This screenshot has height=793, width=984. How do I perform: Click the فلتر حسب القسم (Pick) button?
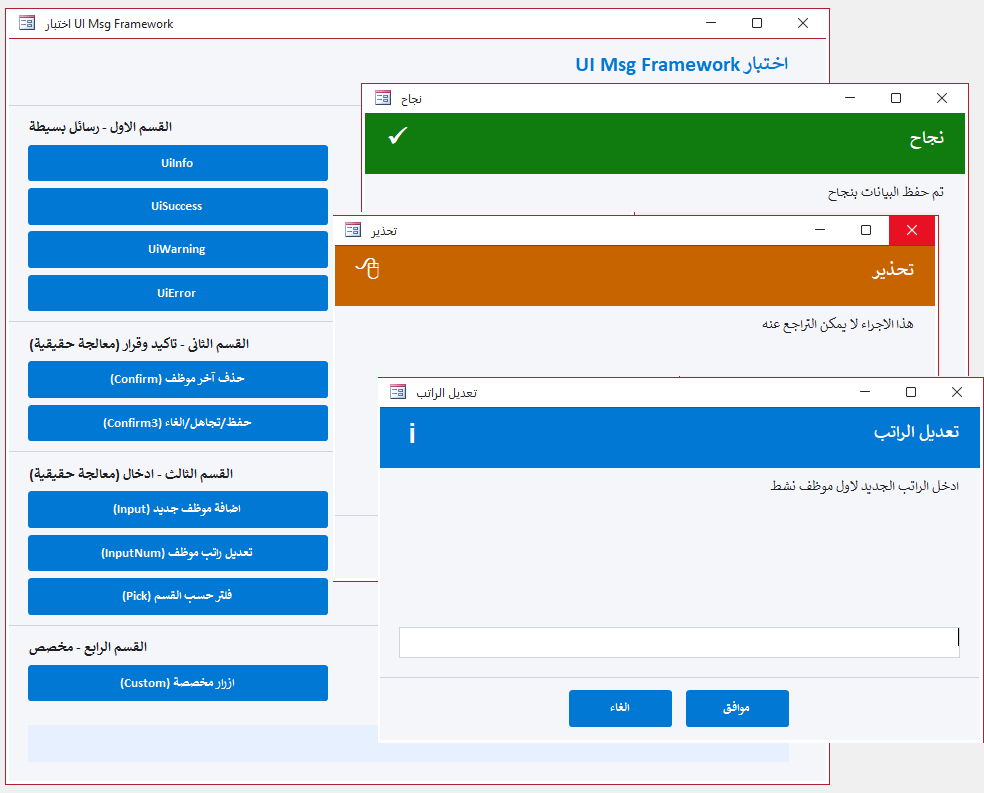coord(177,596)
